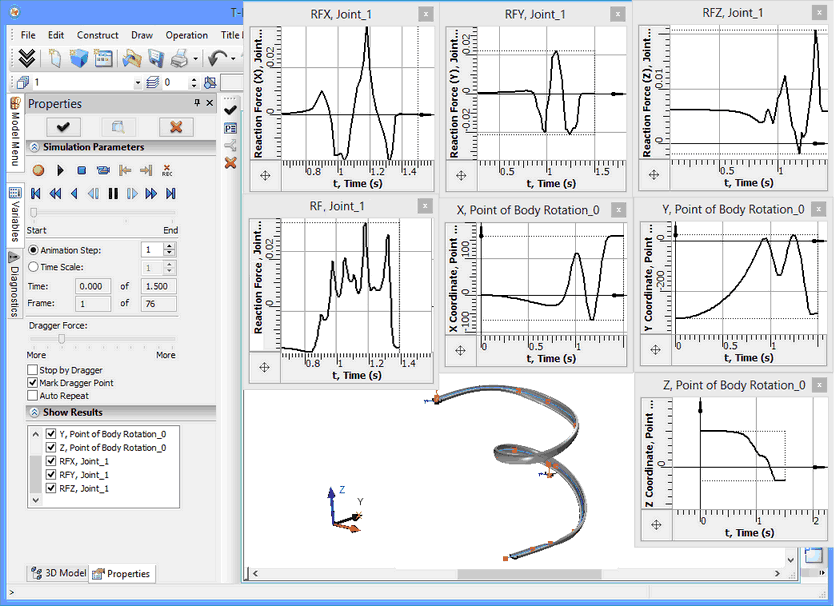
Task: Click the new 3D model cube icon
Action: click(x=79, y=59)
